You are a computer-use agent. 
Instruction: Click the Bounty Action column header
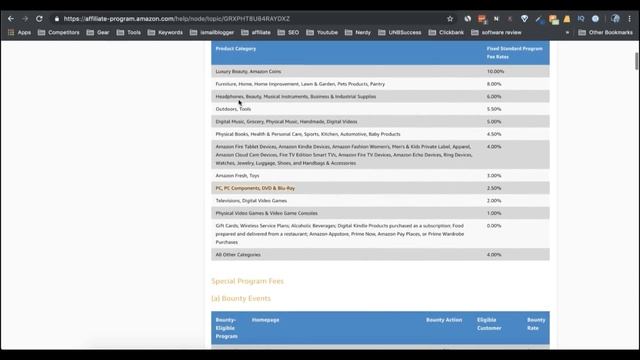(444, 320)
